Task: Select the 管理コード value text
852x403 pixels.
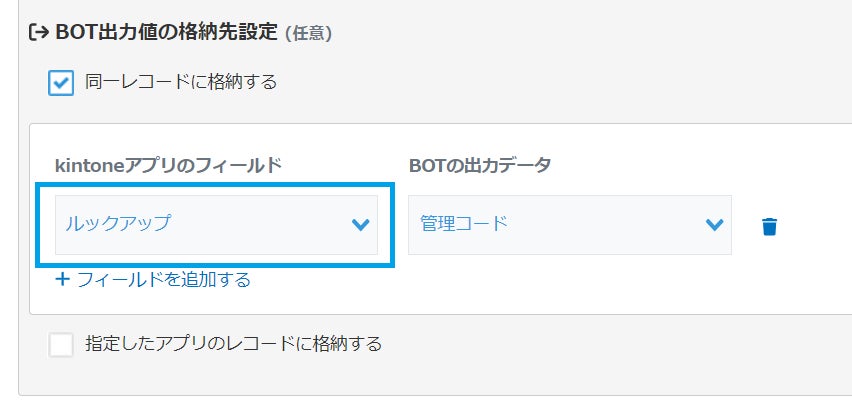Action: (464, 224)
